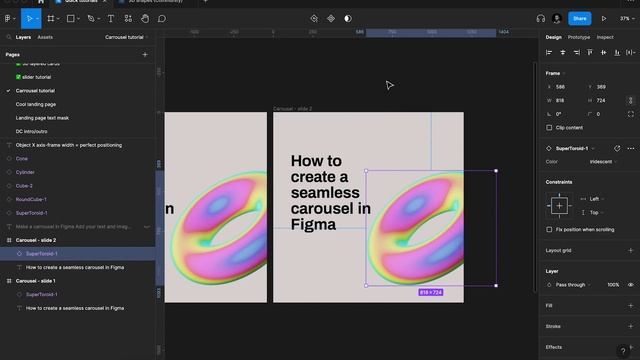Screen dimensions: 640x360
Task: Click the user avatar
Action: [x=556, y=18]
